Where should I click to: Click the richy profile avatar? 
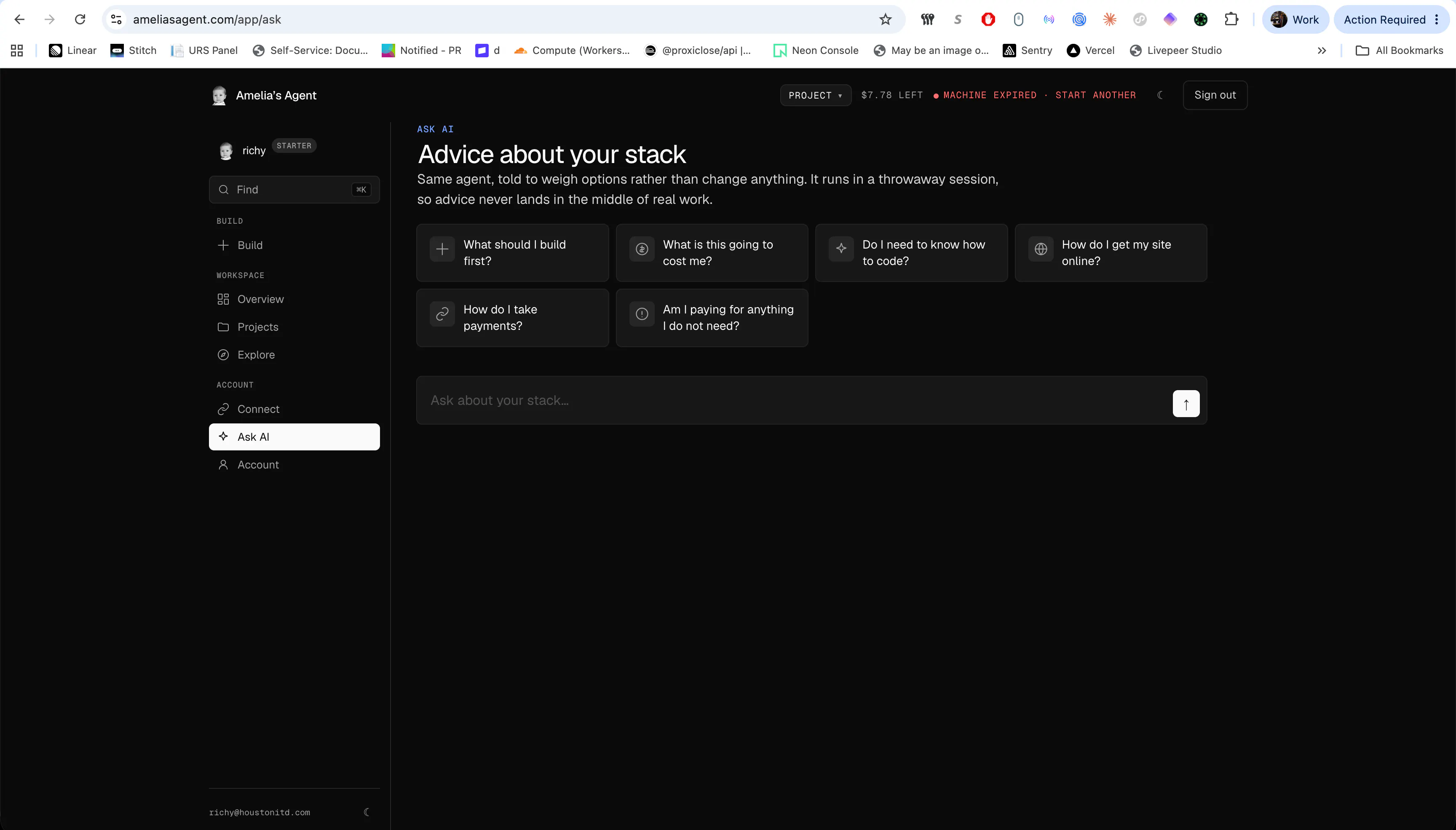point(226,151)
